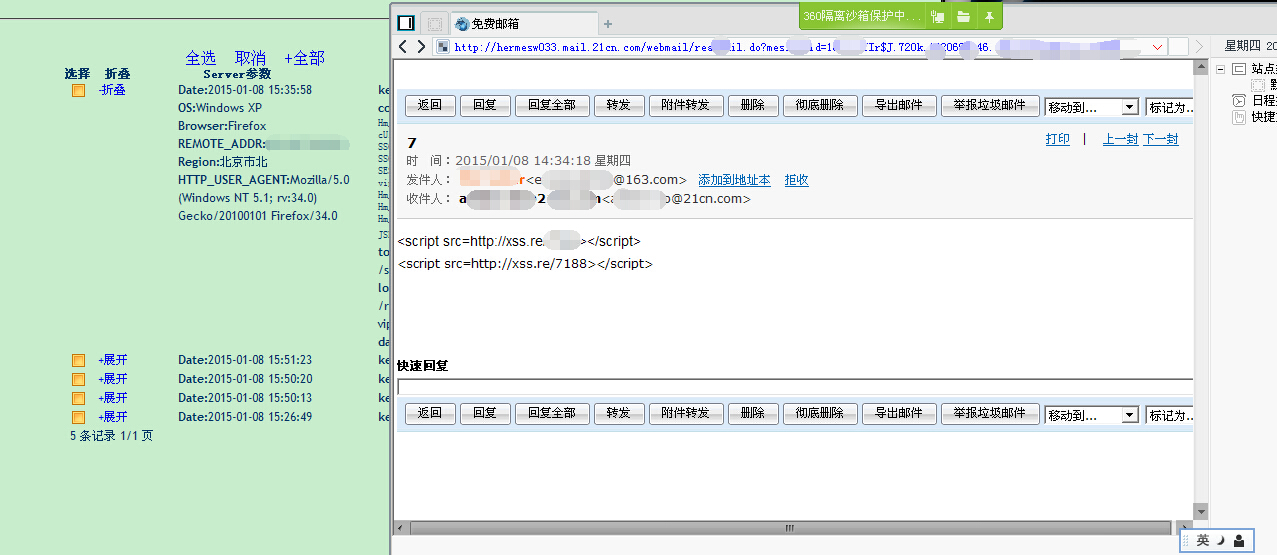Go to previous mail via 上一封
This screenshot has width=1277, height=555.
coord(1120,139)
